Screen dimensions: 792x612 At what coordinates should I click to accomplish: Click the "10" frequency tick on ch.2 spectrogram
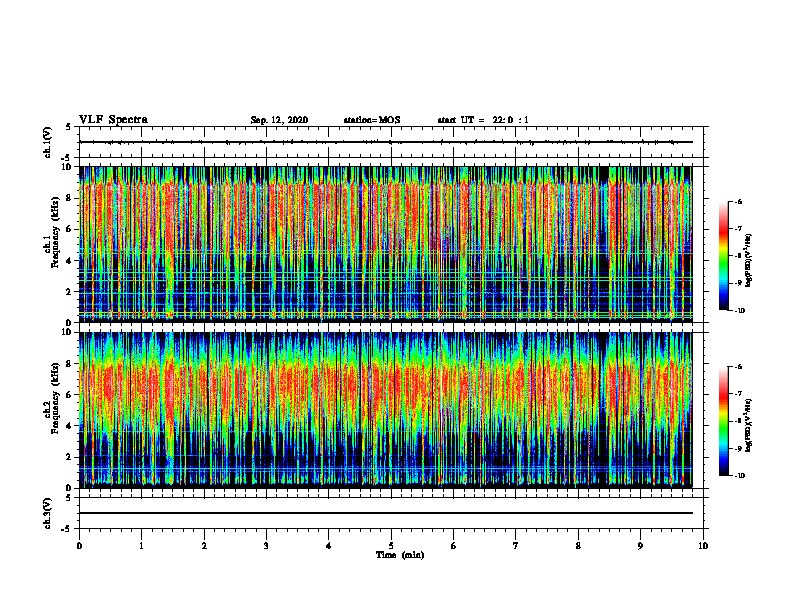coord(67,332)
